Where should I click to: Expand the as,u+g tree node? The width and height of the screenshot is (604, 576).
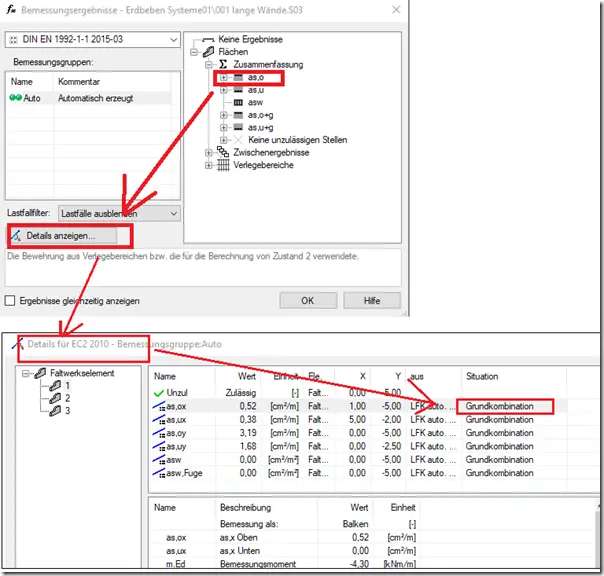pos(223,128)
